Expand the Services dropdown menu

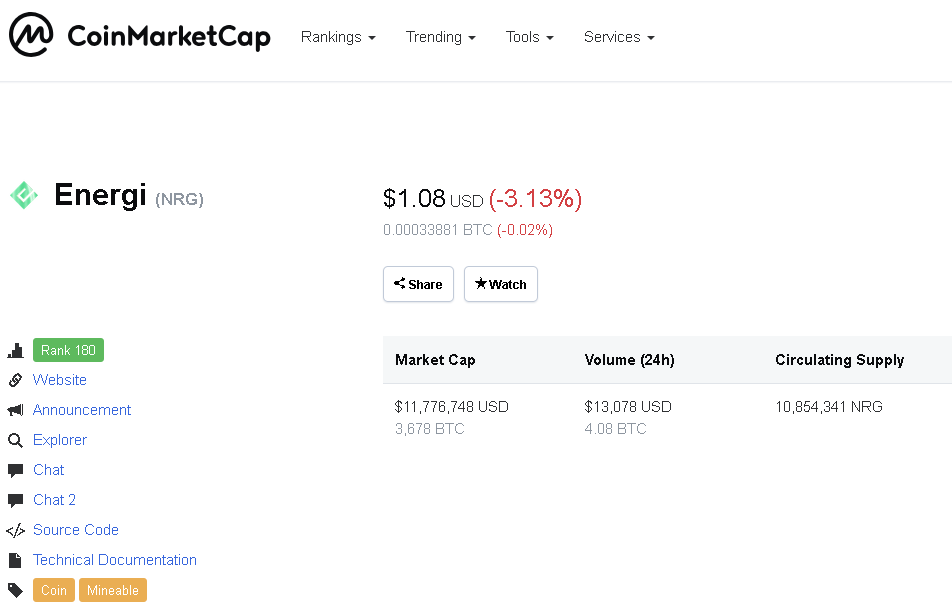(619, 37)
